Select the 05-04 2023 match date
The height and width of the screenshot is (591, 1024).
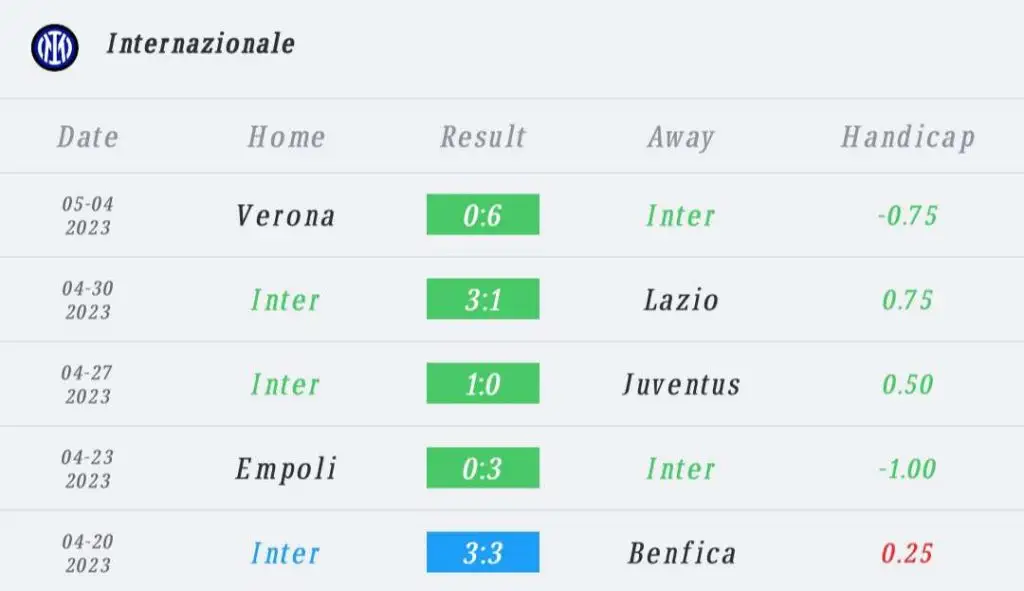click(x=88, y=216)
